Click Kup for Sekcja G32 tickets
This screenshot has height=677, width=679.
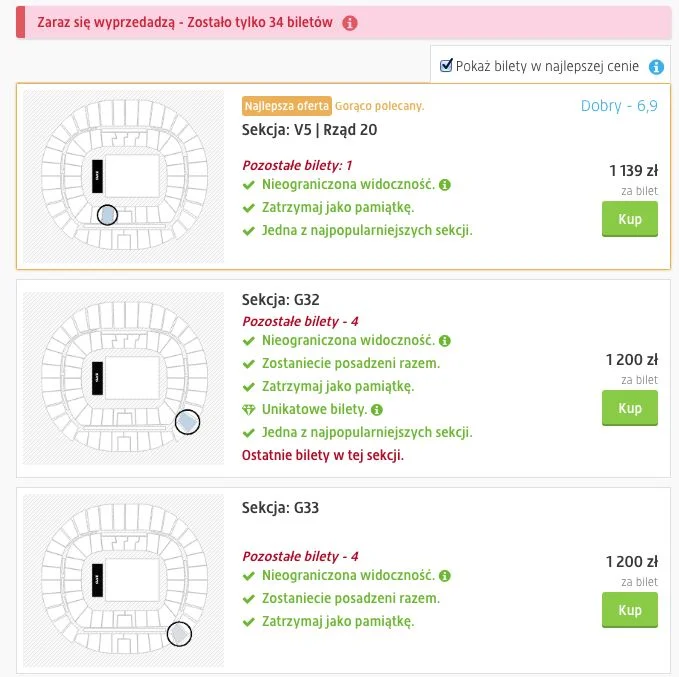[x=630, y=408]
